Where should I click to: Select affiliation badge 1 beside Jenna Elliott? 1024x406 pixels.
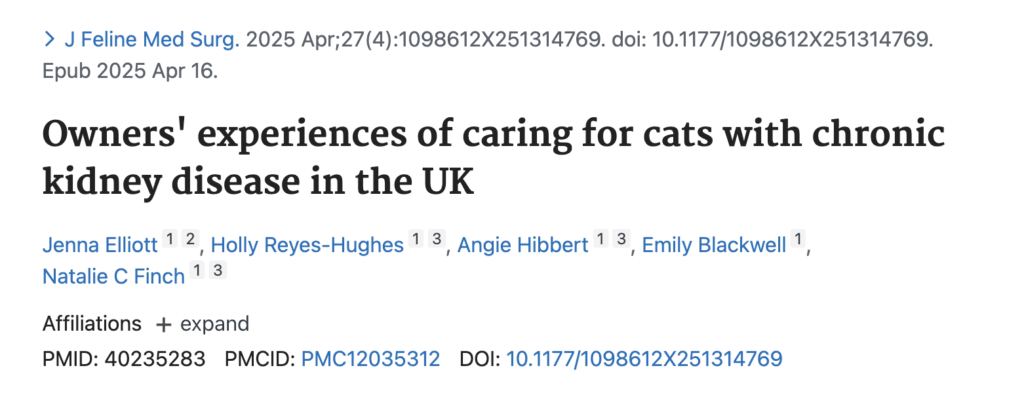coord(170,240)
